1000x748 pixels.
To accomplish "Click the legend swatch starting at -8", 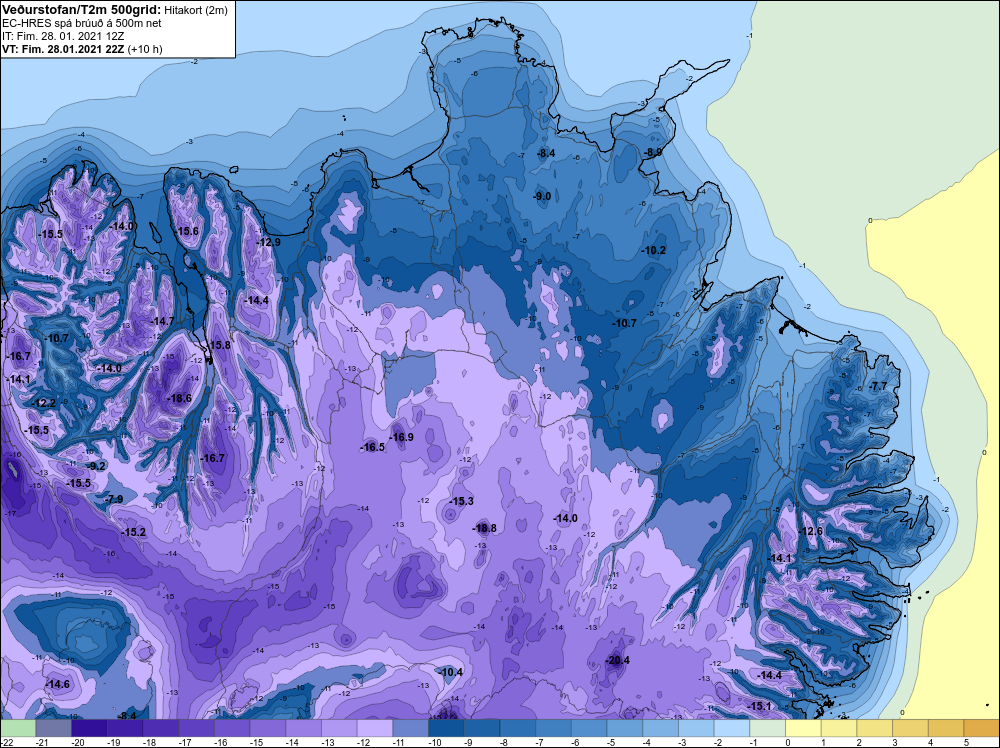I will click(518, 728).
